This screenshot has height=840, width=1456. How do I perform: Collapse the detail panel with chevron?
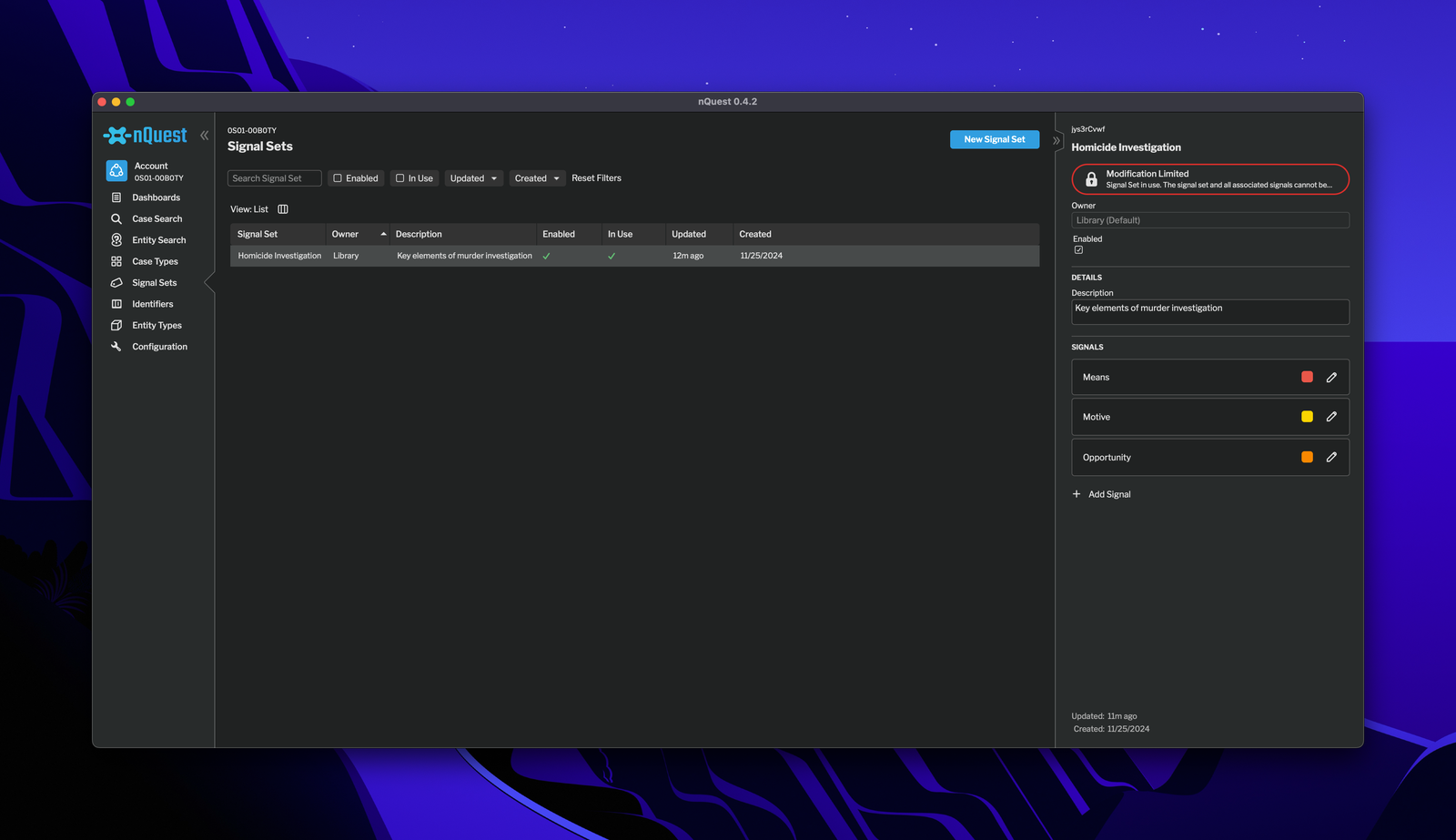pyautogui.click(x=1057, y=141)
